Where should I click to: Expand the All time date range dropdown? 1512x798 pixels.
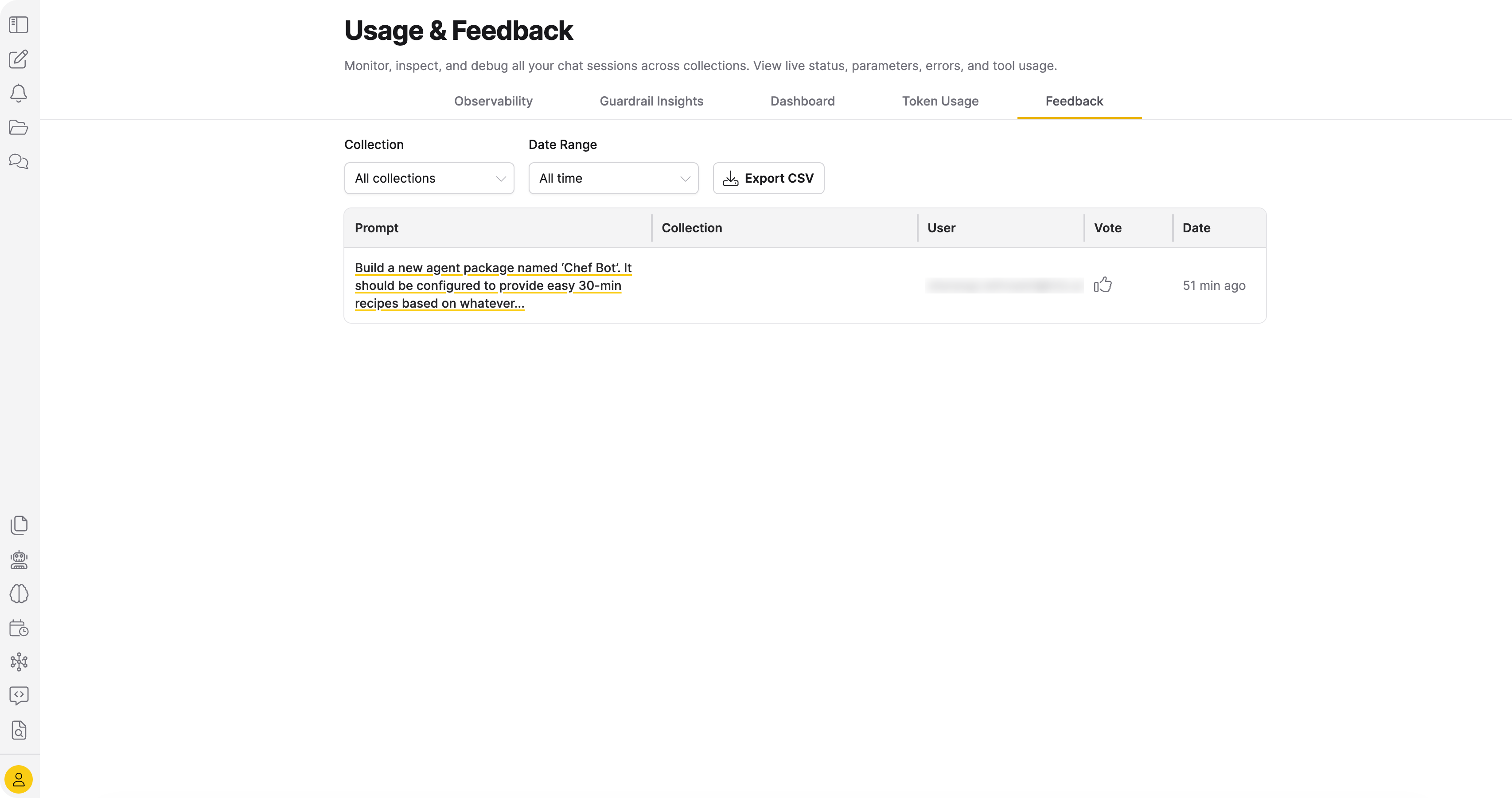[x=613, y=178]
